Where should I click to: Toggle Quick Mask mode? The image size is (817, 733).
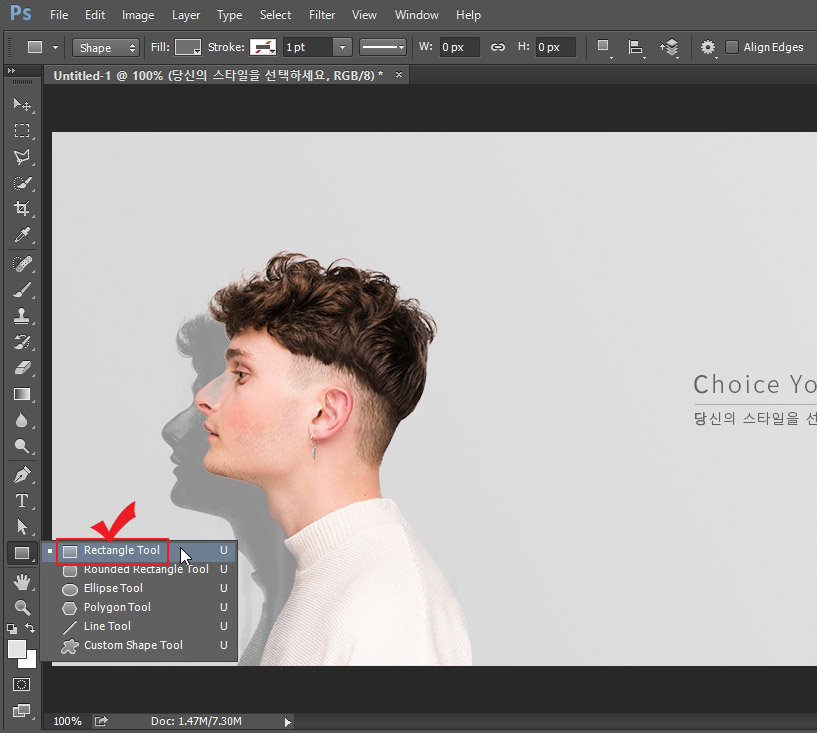coord(21,684)
